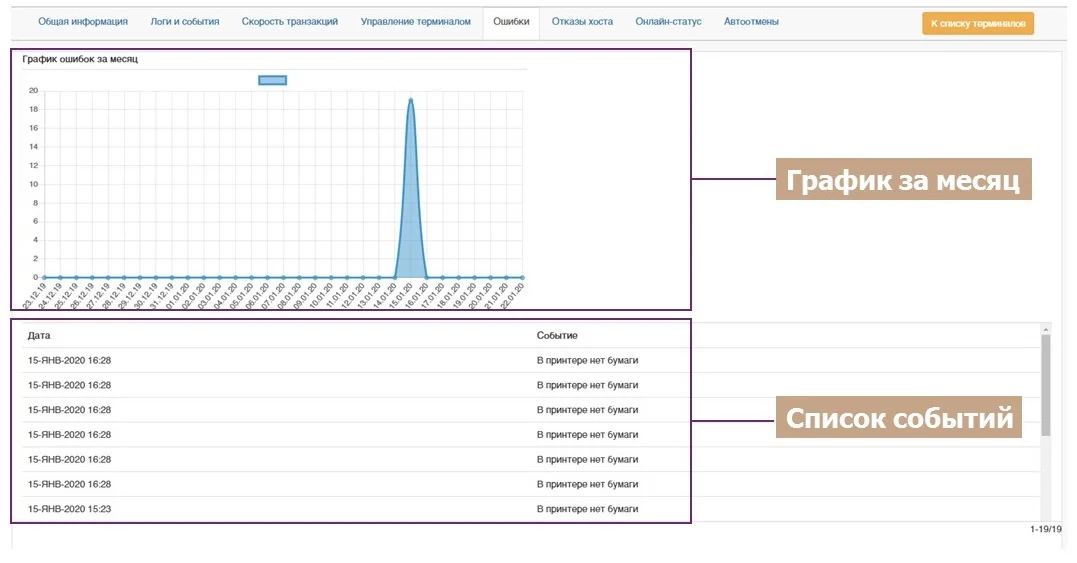Switch to Логи и события tab
This screenshot has height=563, width=1077.
(x=185, y=22)
